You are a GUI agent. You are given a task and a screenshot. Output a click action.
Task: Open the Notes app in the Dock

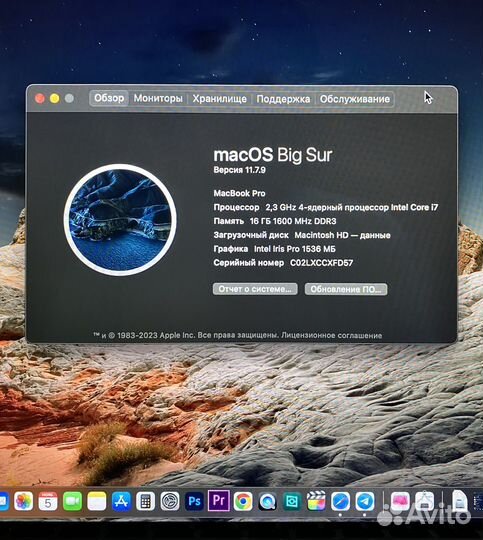pos(97,501)
